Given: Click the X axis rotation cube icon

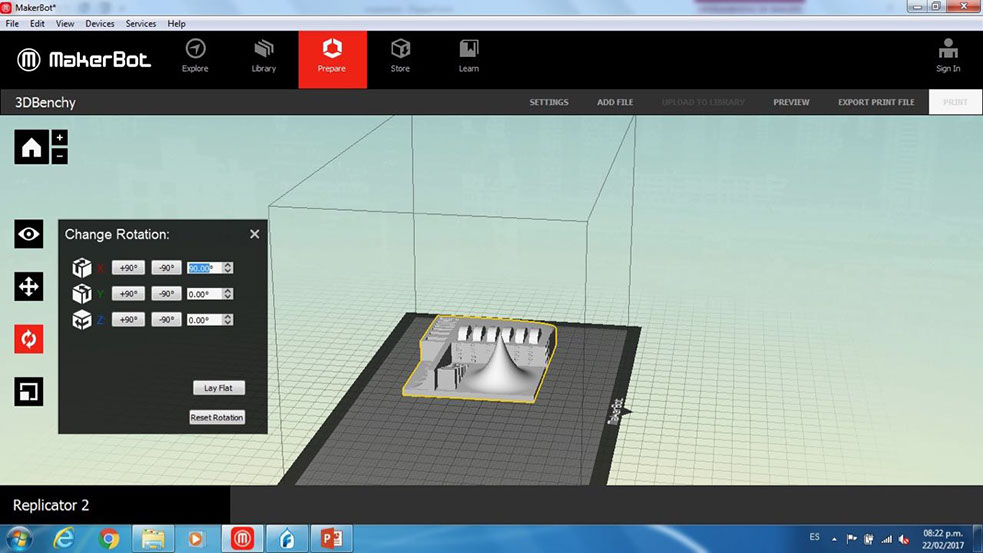Looking at the screenshot, I should click(81, 268).
